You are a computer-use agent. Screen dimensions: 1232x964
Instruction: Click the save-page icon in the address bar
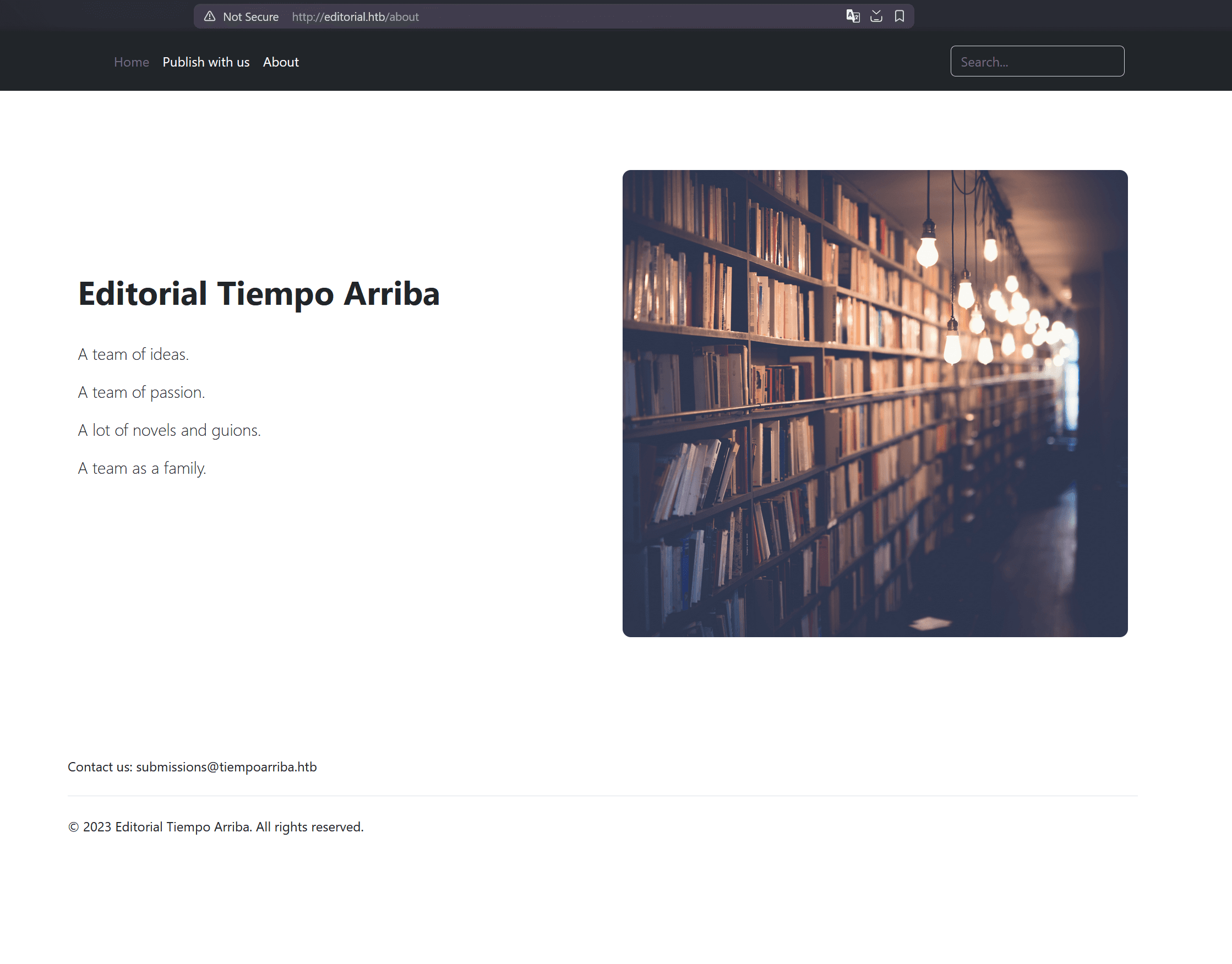[876, 16]
